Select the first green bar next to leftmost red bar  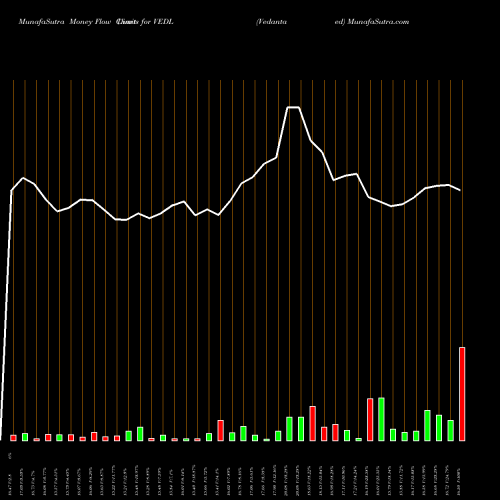[25, 437]
